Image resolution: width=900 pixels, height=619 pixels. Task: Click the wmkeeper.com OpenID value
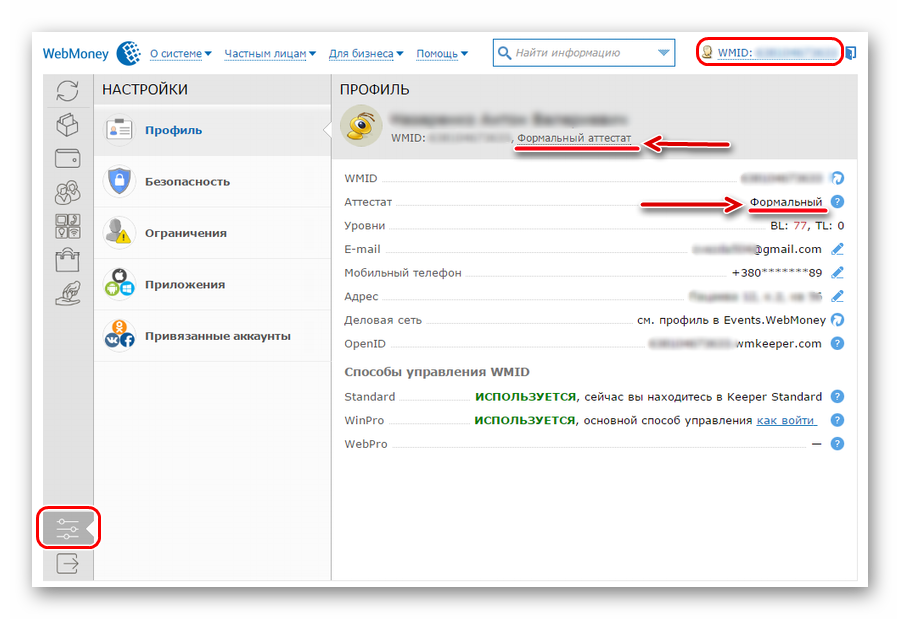[x=778, y=343]
